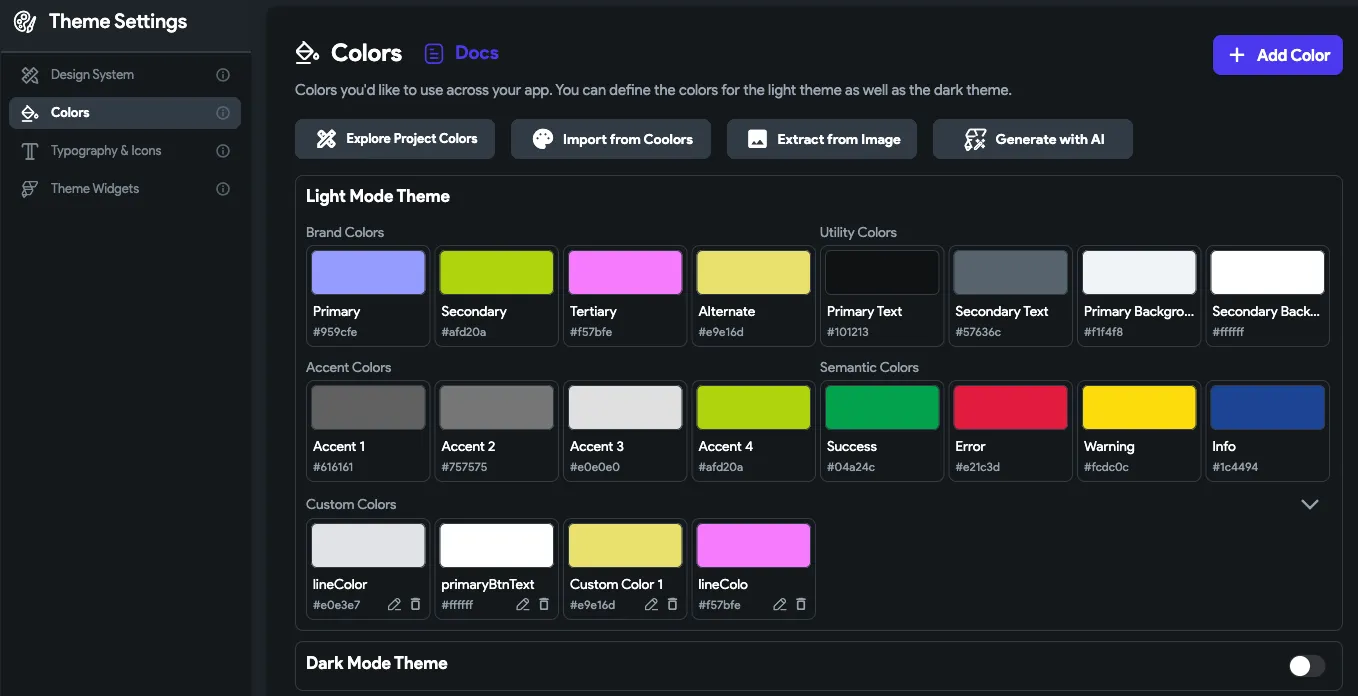Click the Error red color swatch

coord(1010,408)
